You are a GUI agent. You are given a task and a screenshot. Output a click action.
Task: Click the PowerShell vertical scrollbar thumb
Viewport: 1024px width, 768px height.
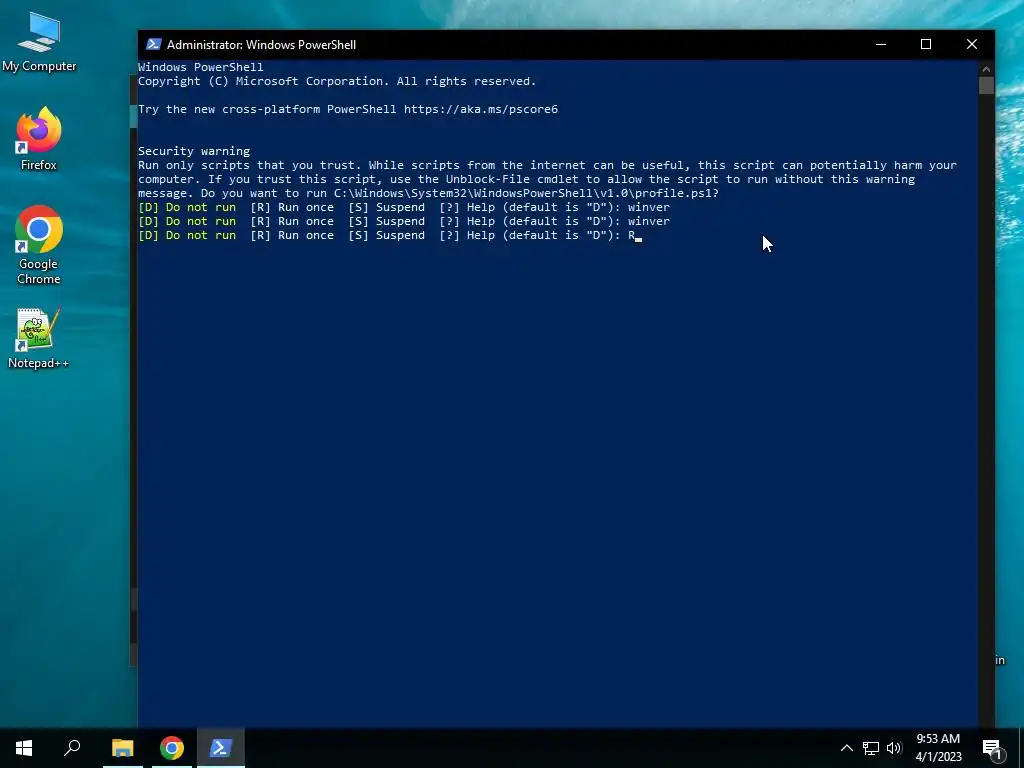coord(986,86)
